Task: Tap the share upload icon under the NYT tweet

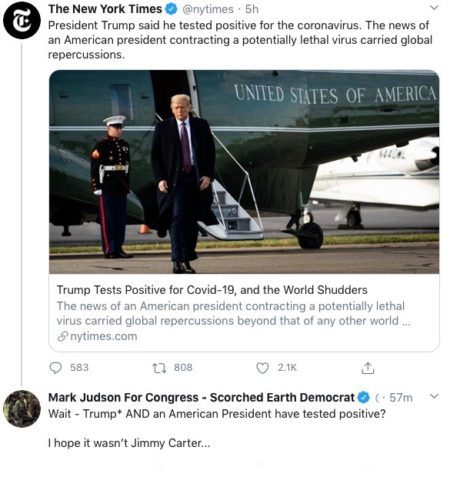Action: pos(368,368)
